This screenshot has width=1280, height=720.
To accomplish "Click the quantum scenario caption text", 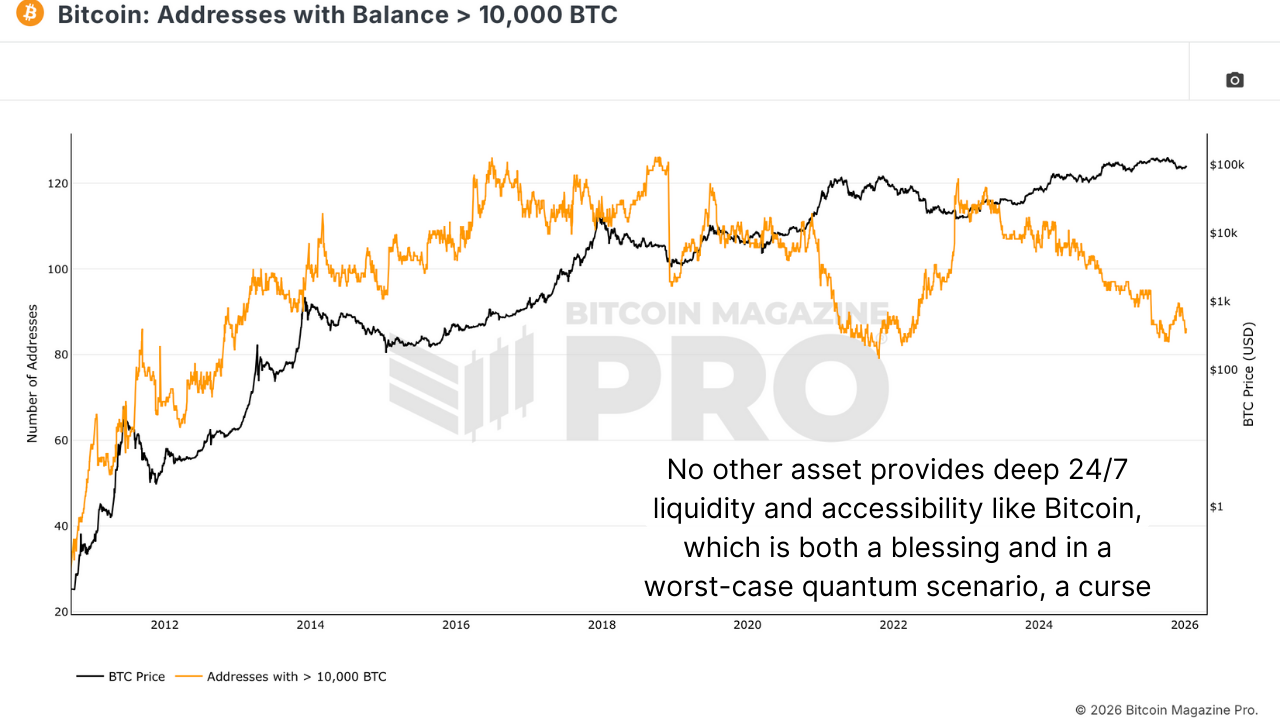I will (897, 527).
